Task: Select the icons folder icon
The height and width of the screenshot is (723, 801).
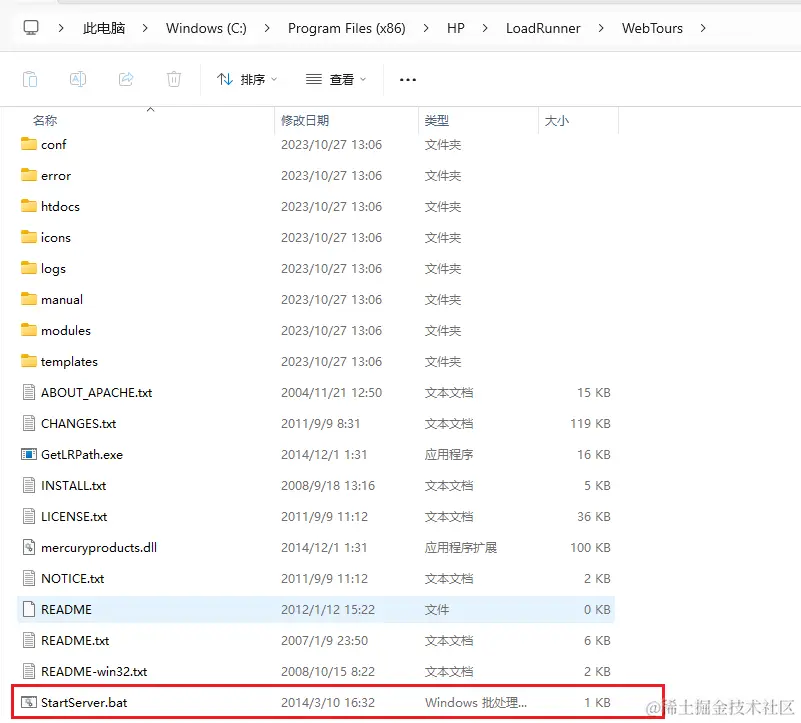Action: click(x=29, y=237)
